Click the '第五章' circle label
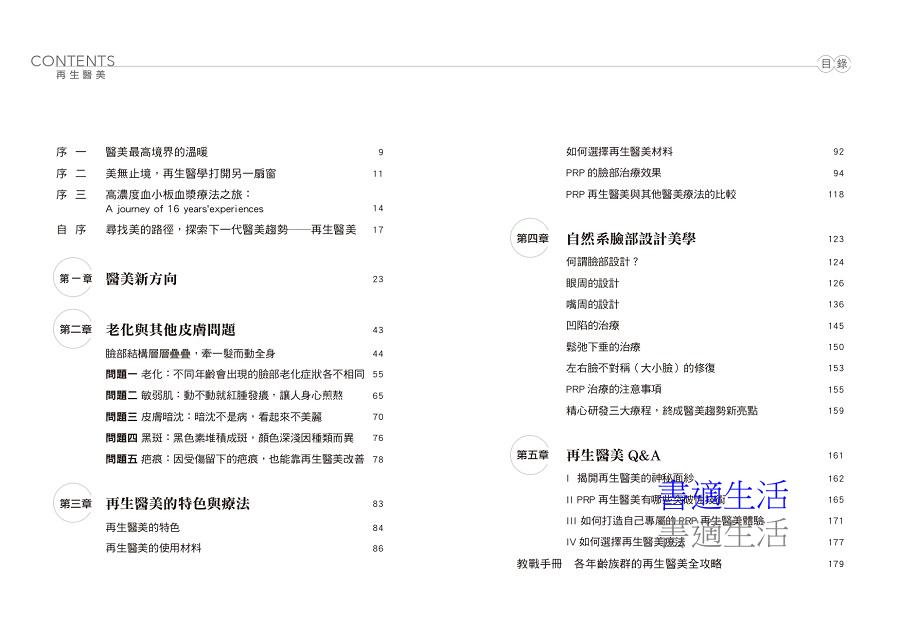This screenshot has height=638, width=900. [530, 454]
